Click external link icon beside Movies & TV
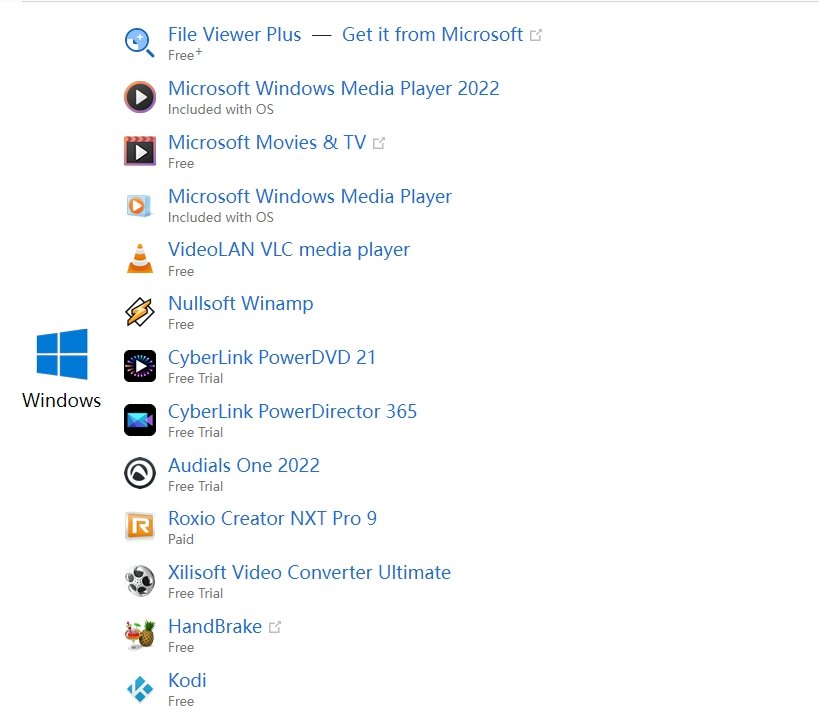Image resolution: width=819 pixels, height=714 pixels. (x=379, y=143)
